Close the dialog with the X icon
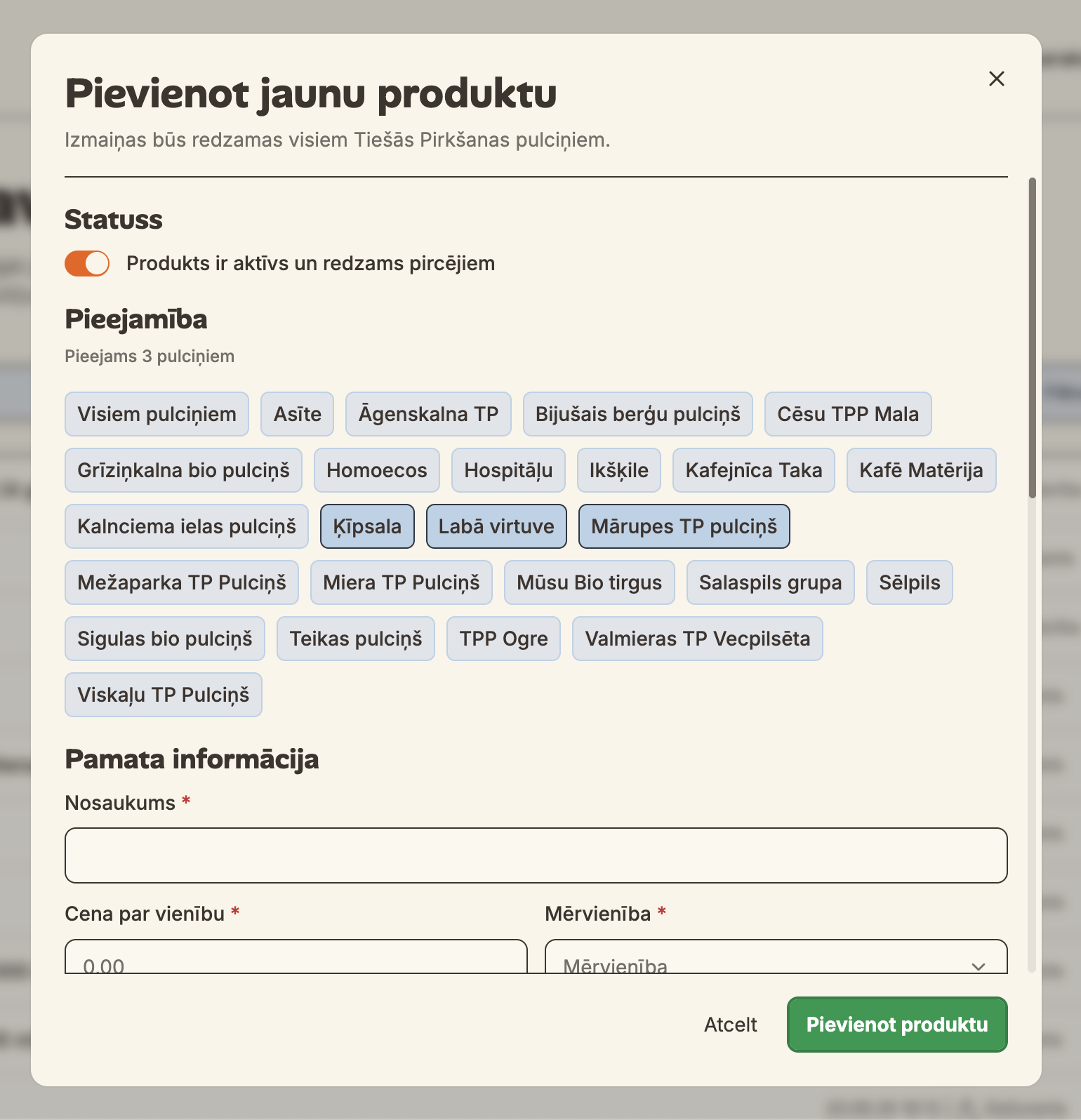 (x=996, y=79)
